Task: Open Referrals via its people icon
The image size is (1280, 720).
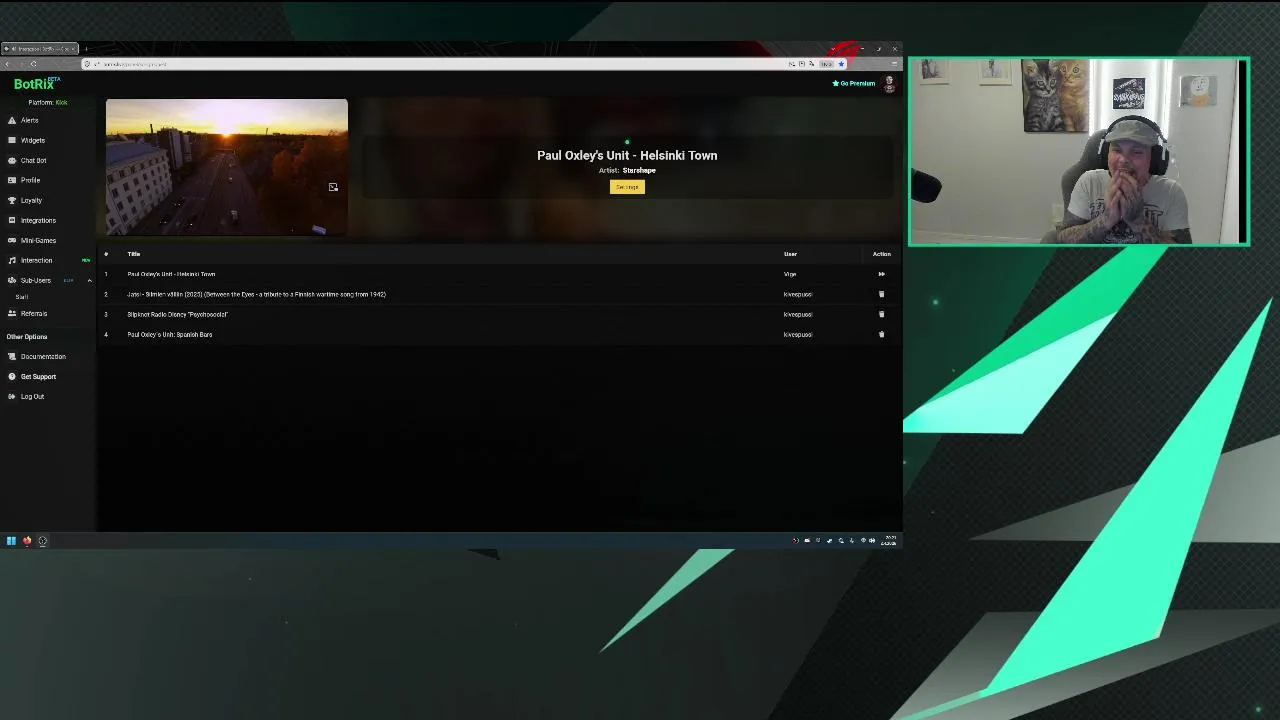Action: [x=12, y=313]
